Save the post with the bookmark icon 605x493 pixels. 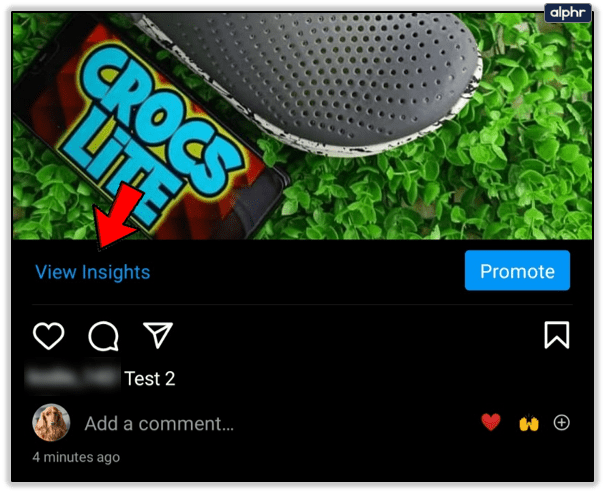point(557,335)
